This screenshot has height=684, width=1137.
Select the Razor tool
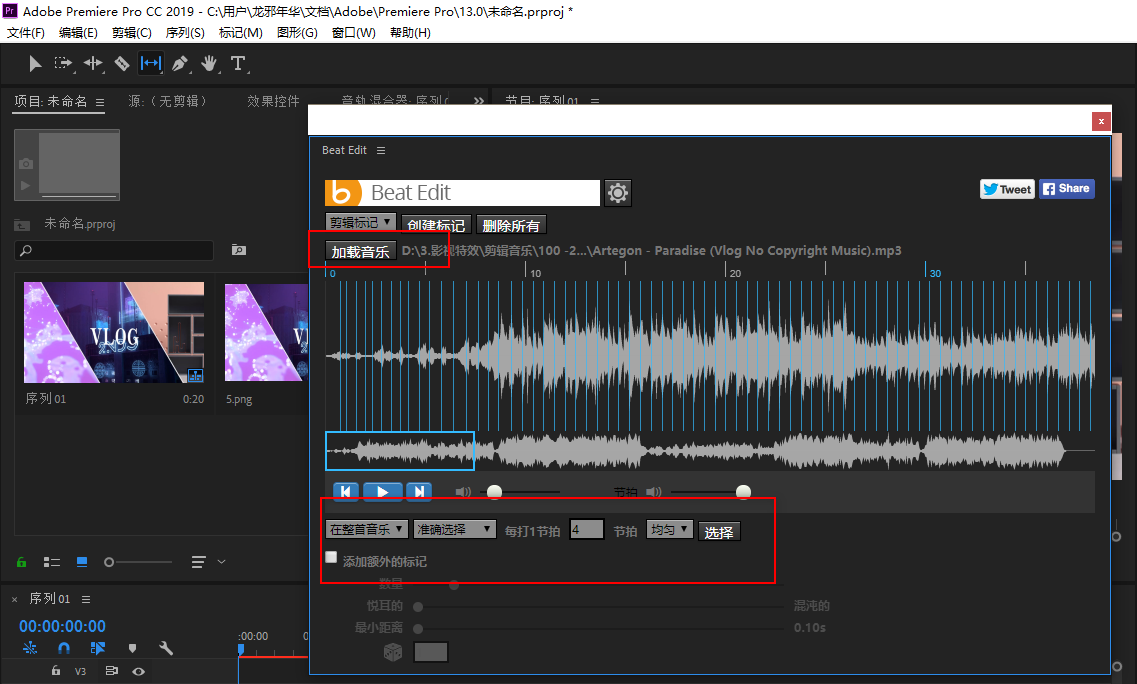click(x=122, y=64)
